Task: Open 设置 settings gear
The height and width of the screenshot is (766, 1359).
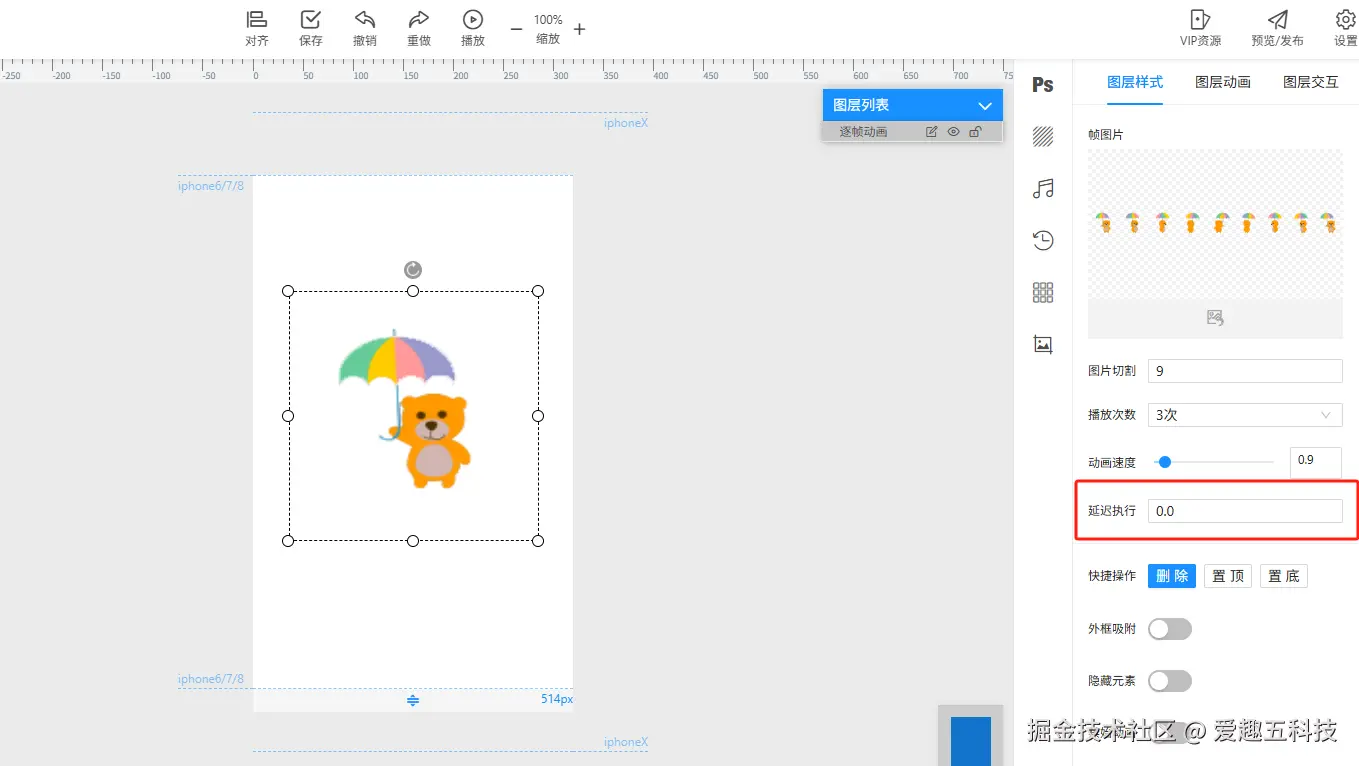Action: tap(1345, 28)
